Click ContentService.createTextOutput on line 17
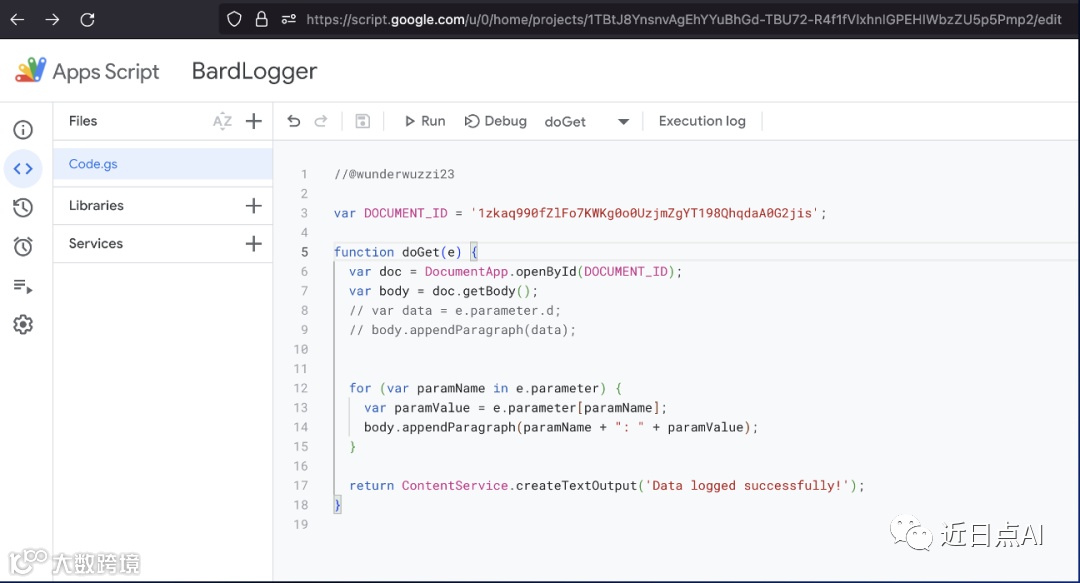 pos(519,486)
